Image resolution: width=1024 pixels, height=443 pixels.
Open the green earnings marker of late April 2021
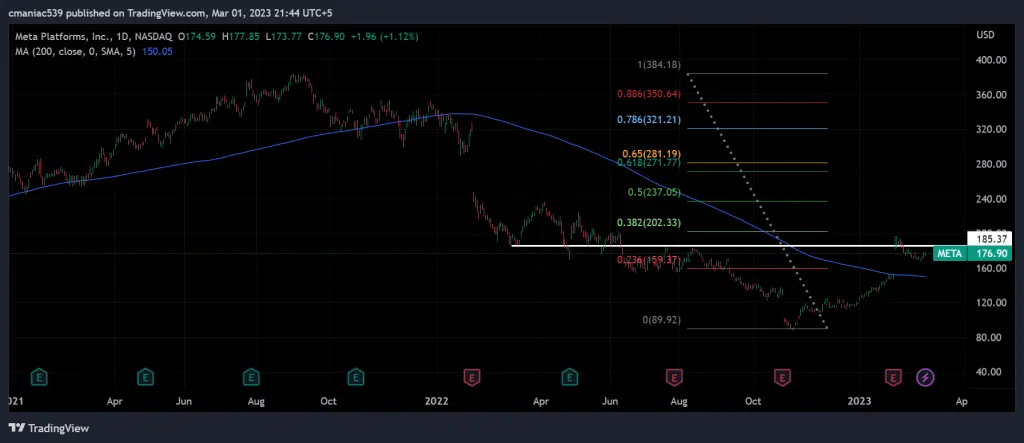click(145, 377)
